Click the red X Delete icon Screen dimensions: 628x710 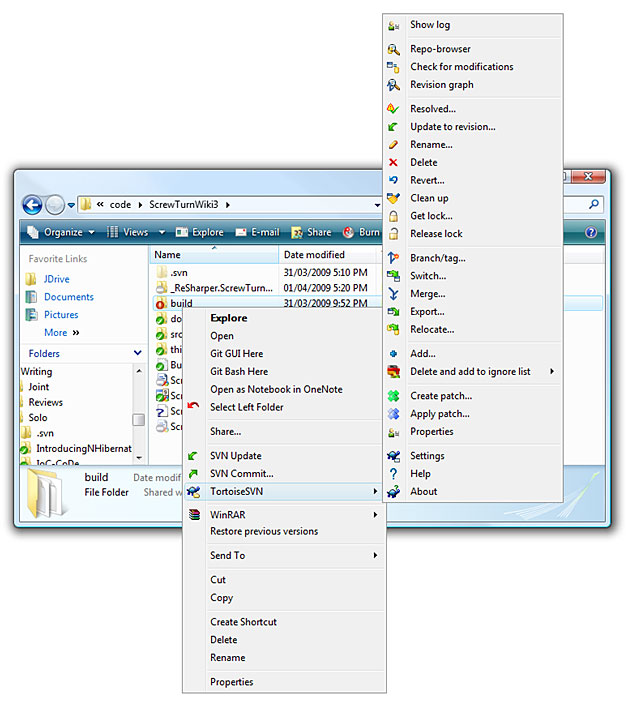point(393,163)
